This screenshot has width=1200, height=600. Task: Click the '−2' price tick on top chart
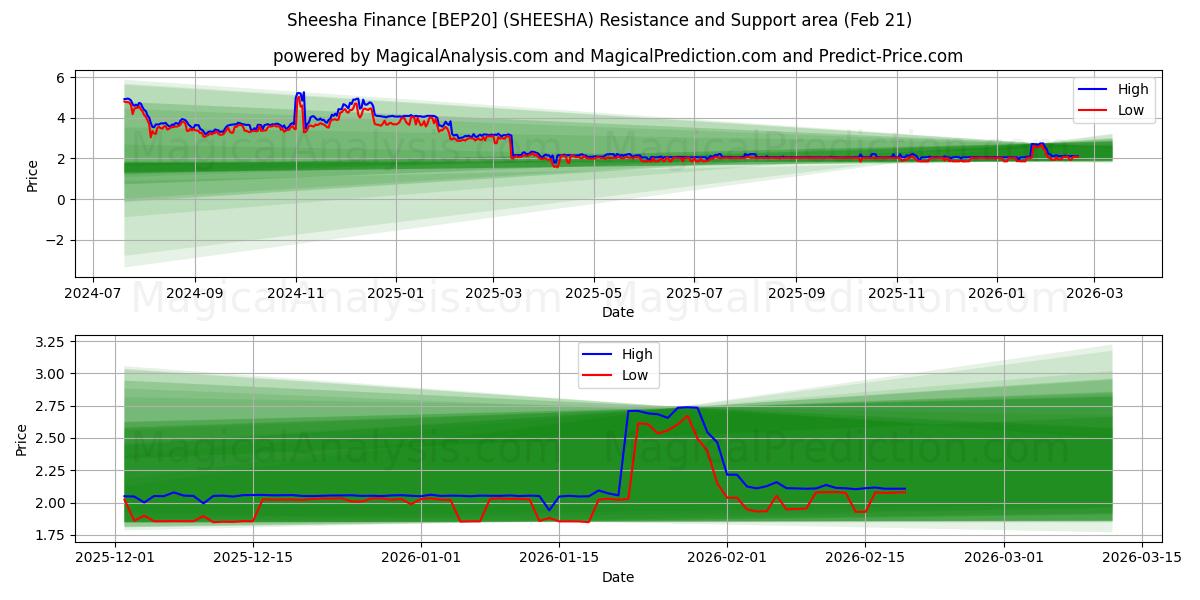click(x=54, y=240)
